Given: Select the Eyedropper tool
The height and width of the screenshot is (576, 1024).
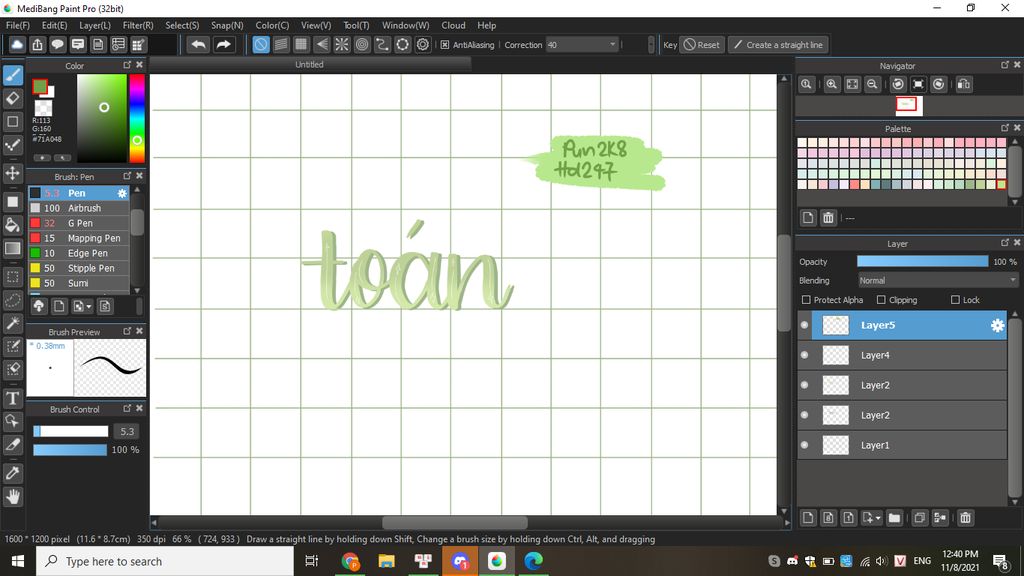Looking at the screenshot, I should point(13,473).
